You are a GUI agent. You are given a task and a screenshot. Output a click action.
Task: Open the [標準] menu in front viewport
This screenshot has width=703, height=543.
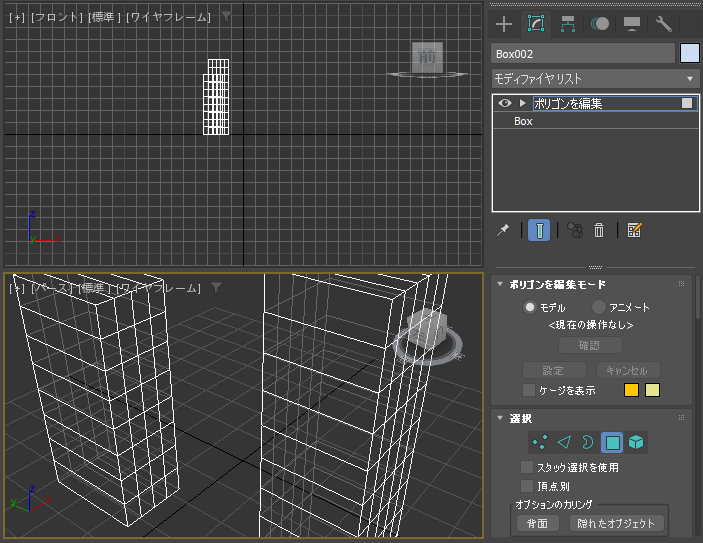(104, 17)
